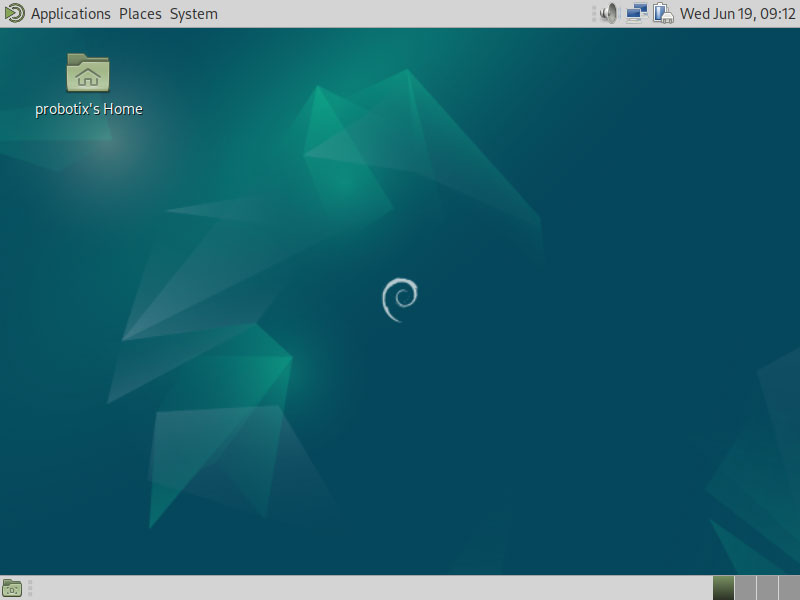Select the probotix's Home folder icon
The width and height of the screenshot is (800, 600).
click(x=88, y=73)
